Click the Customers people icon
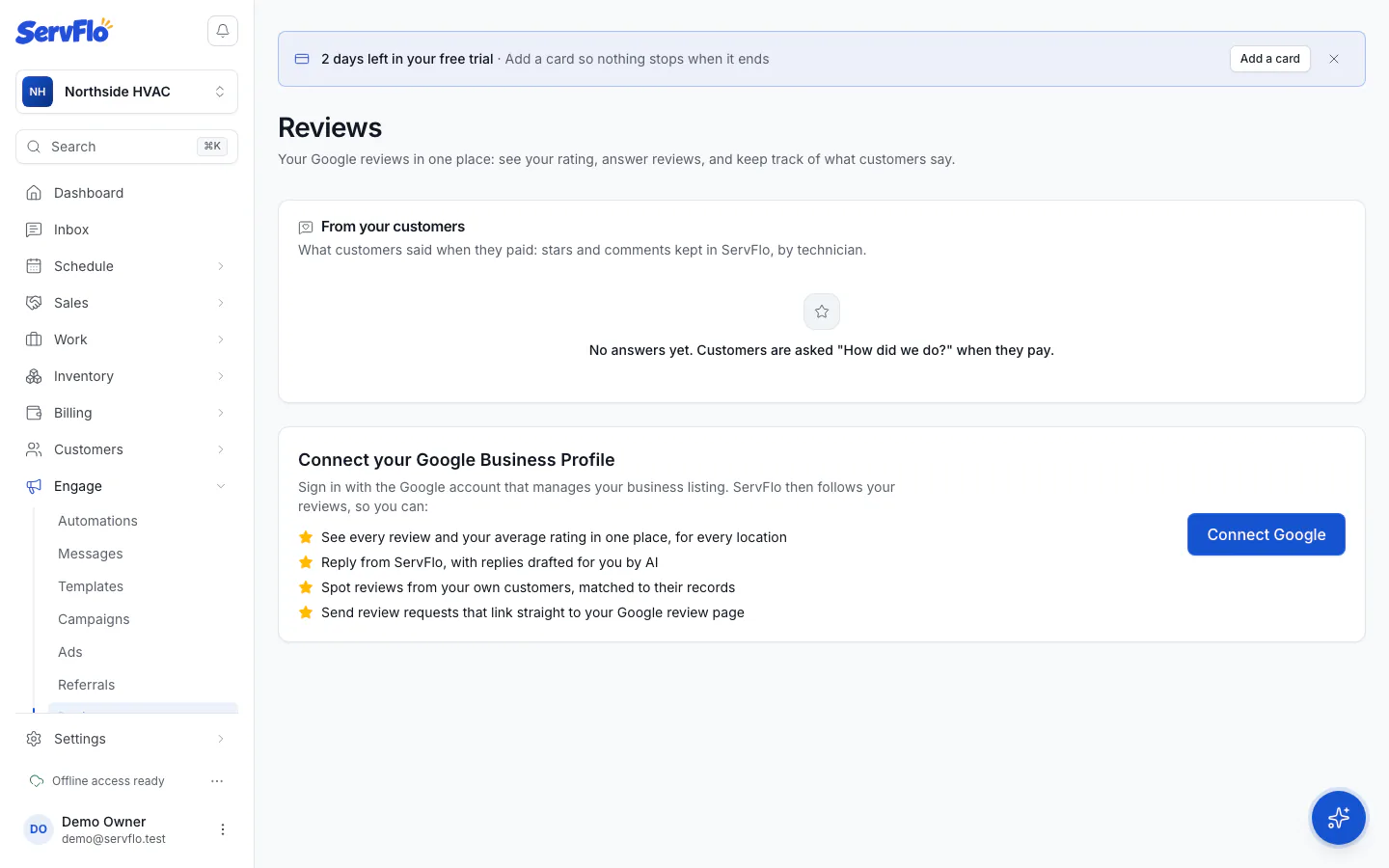The image size is (1389, 868). (x=34, y=449)
